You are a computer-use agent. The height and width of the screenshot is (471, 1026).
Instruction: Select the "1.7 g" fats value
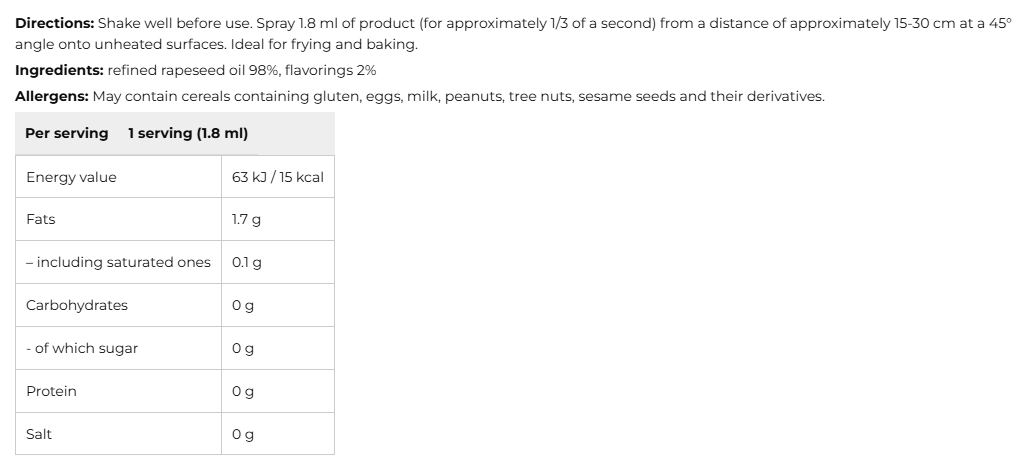pos(246,219)
